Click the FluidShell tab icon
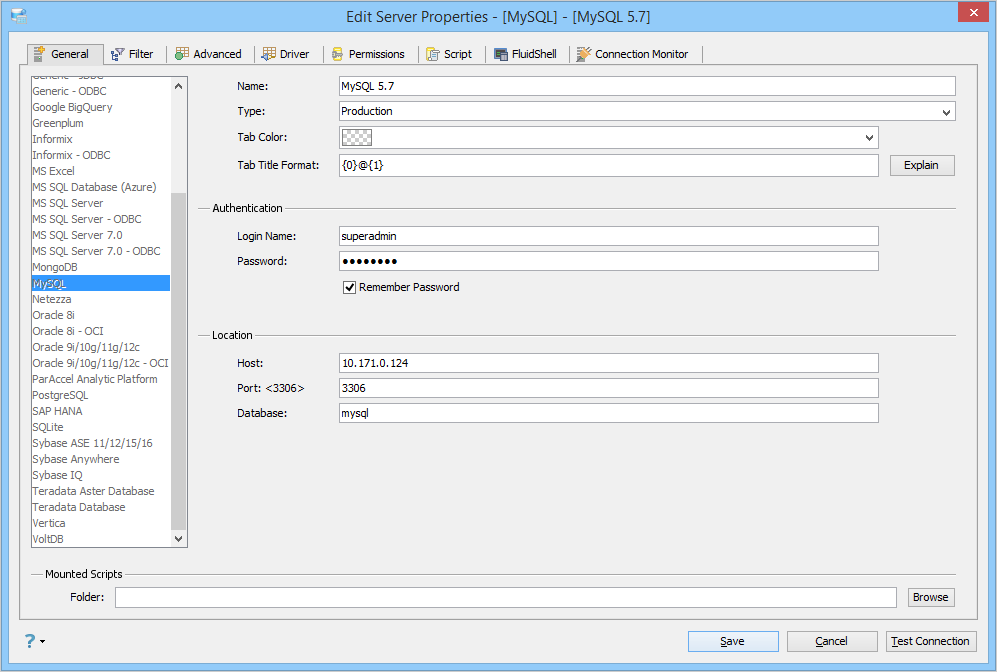 tap(501, 54)
